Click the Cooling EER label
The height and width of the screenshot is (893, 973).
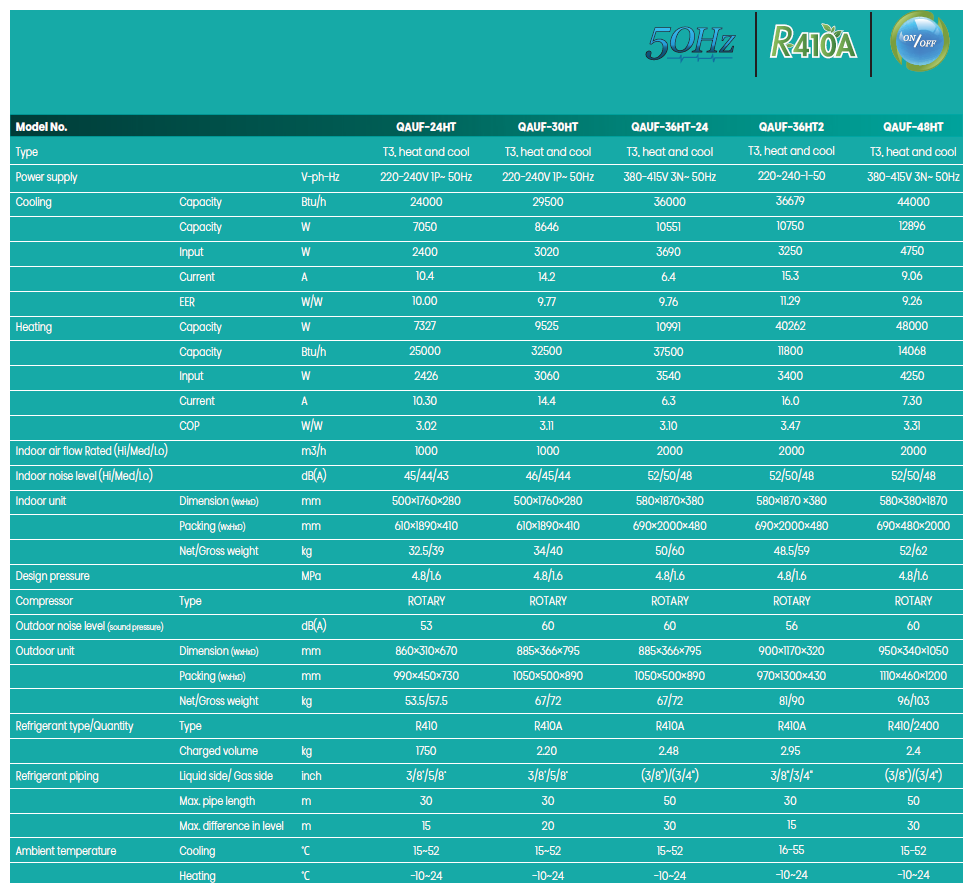tap(187, 302)
